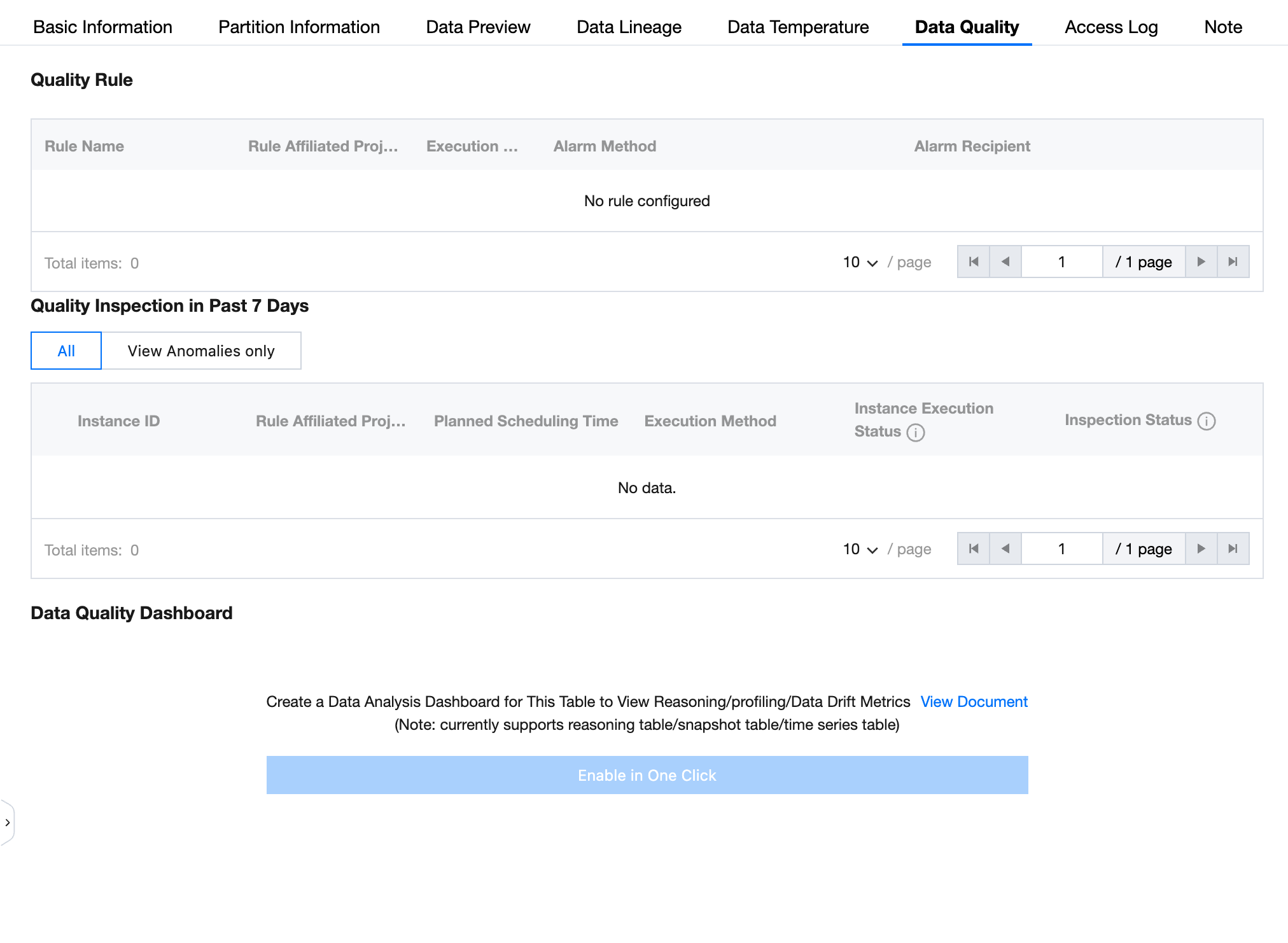Open Quality Rule items-per-page dropdown
The width and height of the screenshot is (1288, 943).
pyautogui.click(x=860, y=262)
